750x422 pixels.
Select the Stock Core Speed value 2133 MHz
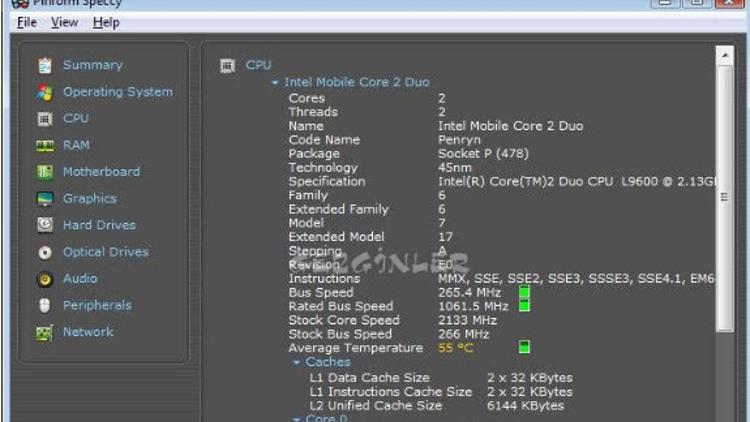[x=467, y=320]
